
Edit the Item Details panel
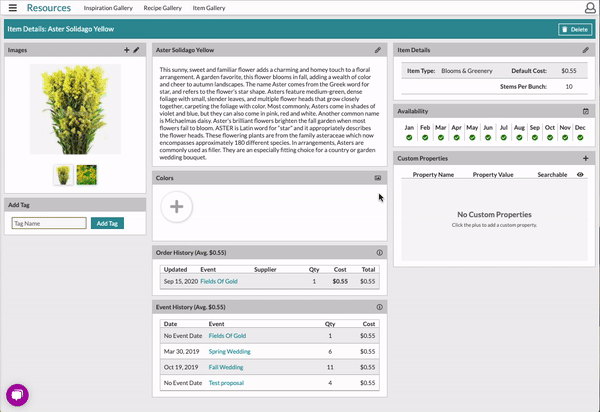click(585, 49)
